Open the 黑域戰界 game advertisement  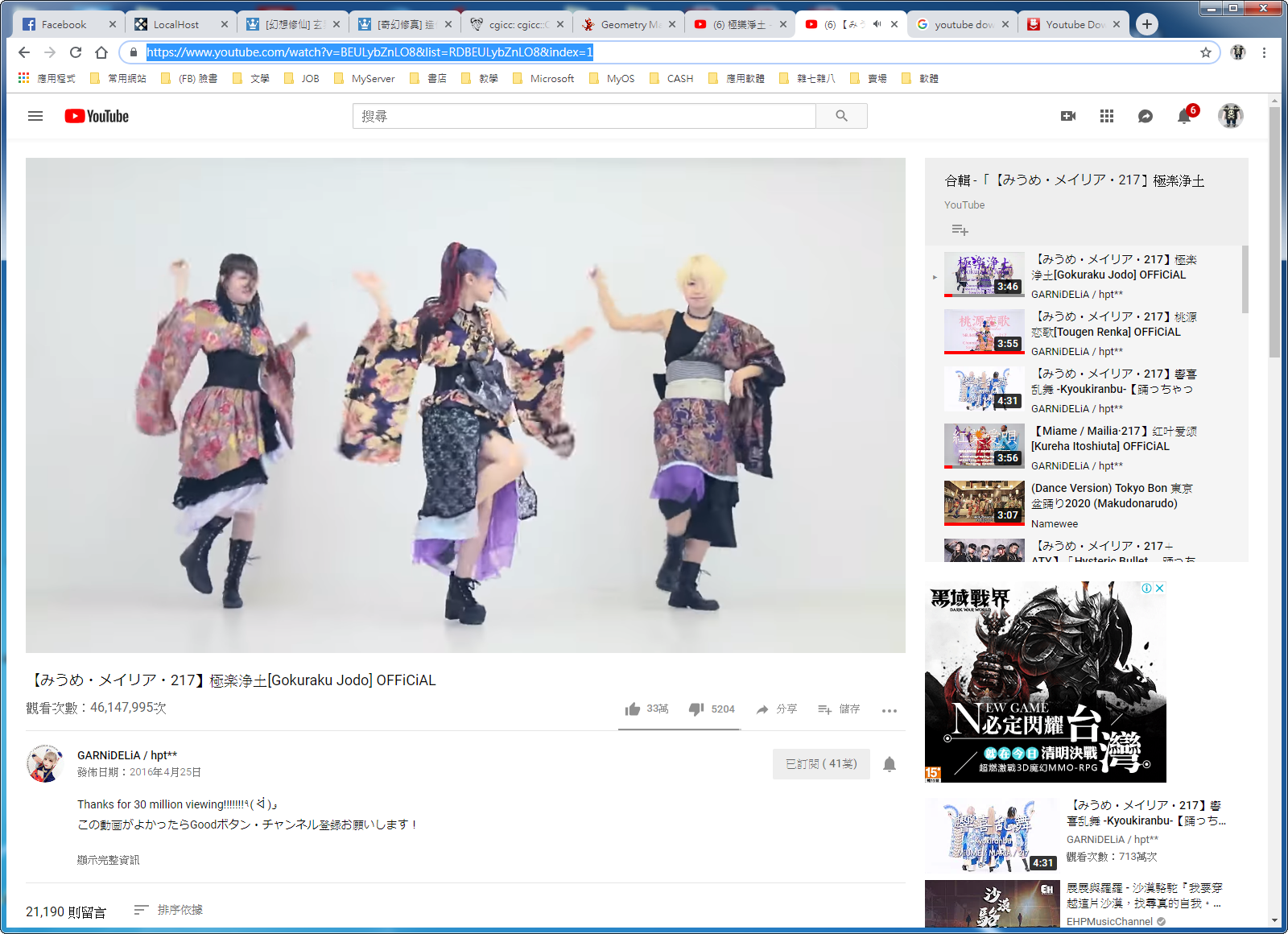point(1046,682)
